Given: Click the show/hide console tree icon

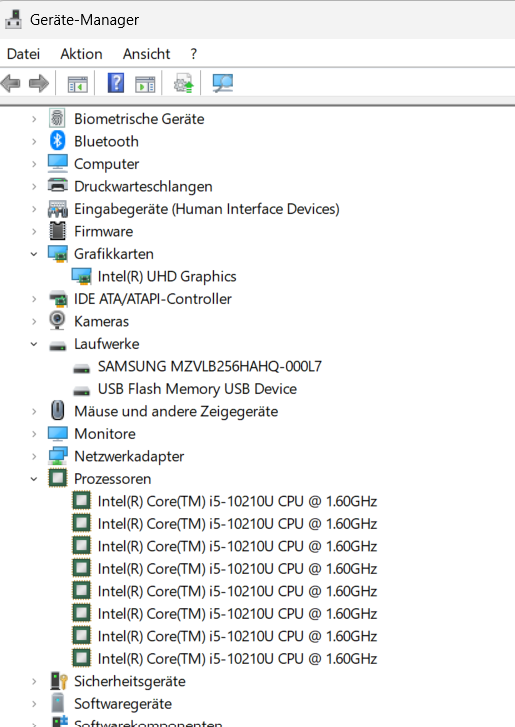Looking at the screenshot, I should click(x=77, y=84).
